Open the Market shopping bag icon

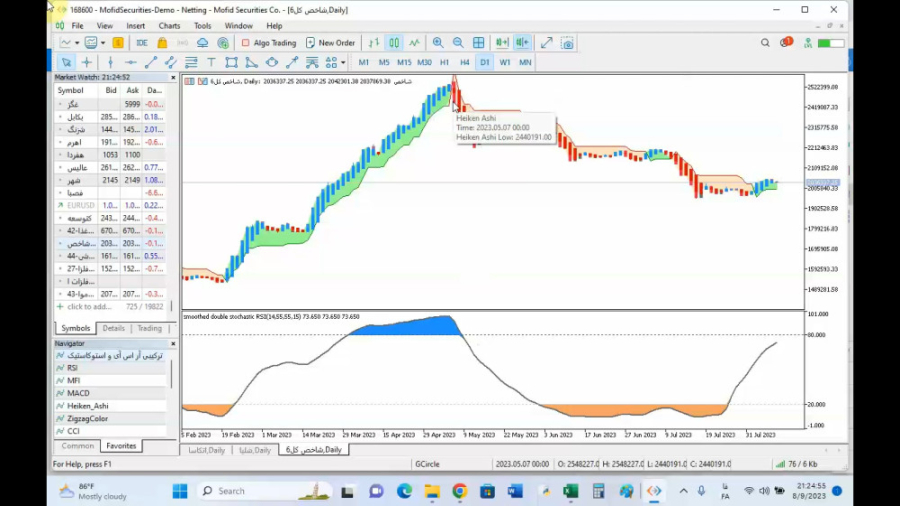[162, 42]
